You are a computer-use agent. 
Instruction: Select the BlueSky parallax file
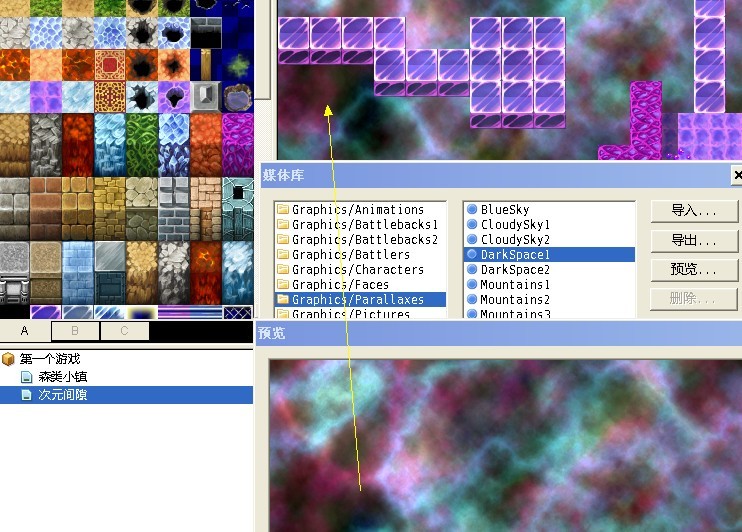(549, 210)
